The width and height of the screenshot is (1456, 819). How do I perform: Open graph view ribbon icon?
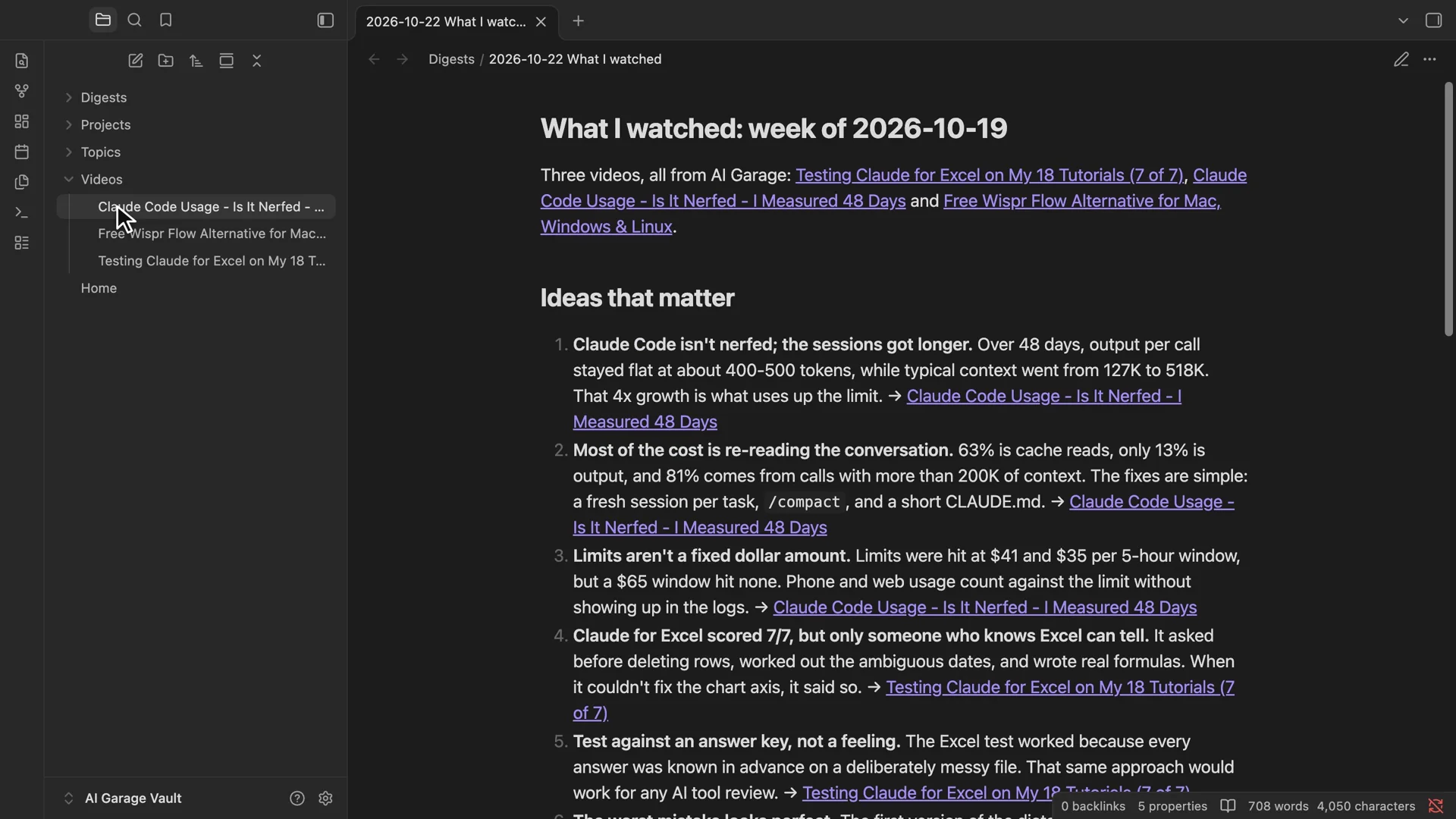coord(22,91)
